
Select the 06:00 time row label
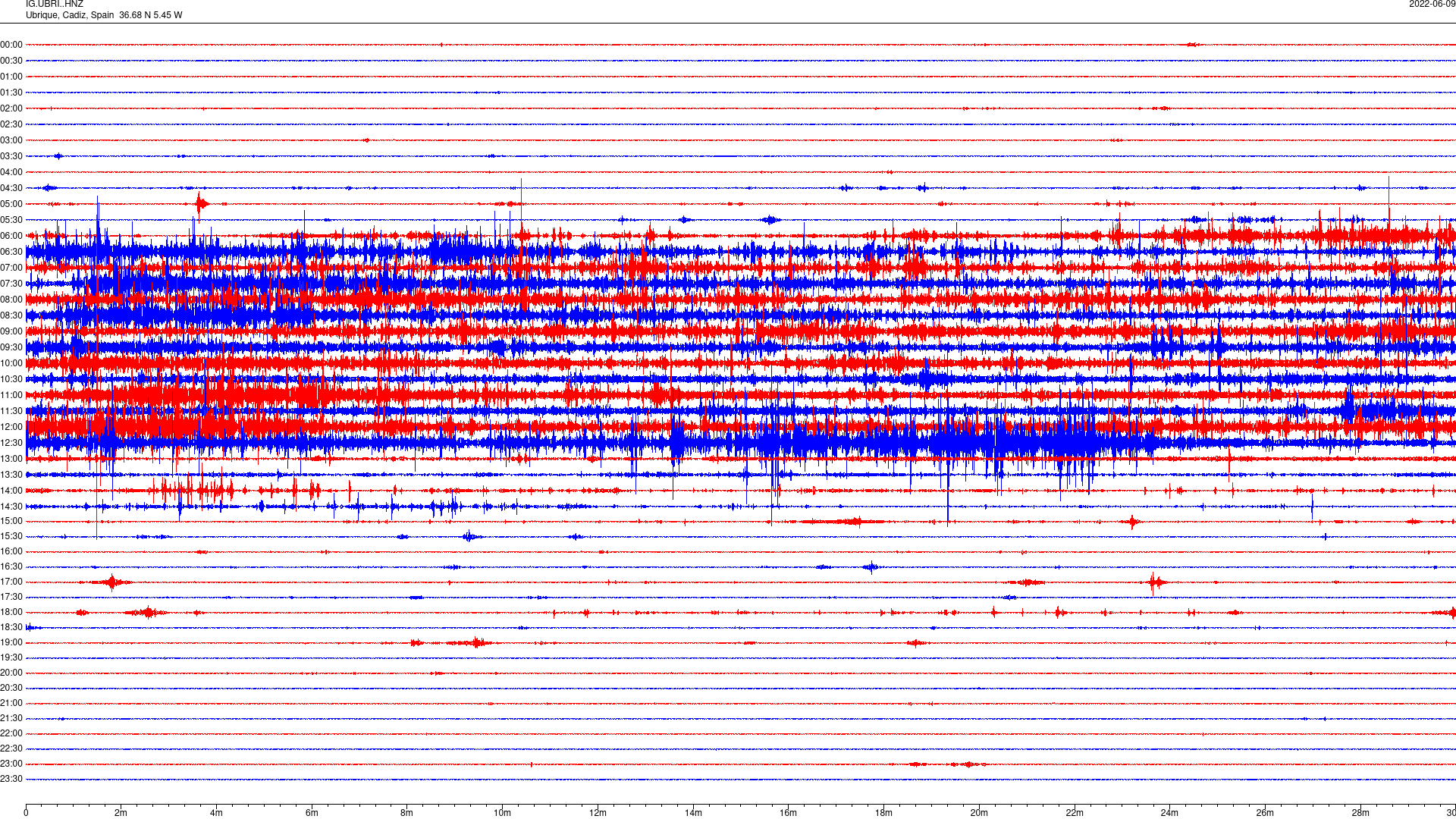(x=11, y=236)
